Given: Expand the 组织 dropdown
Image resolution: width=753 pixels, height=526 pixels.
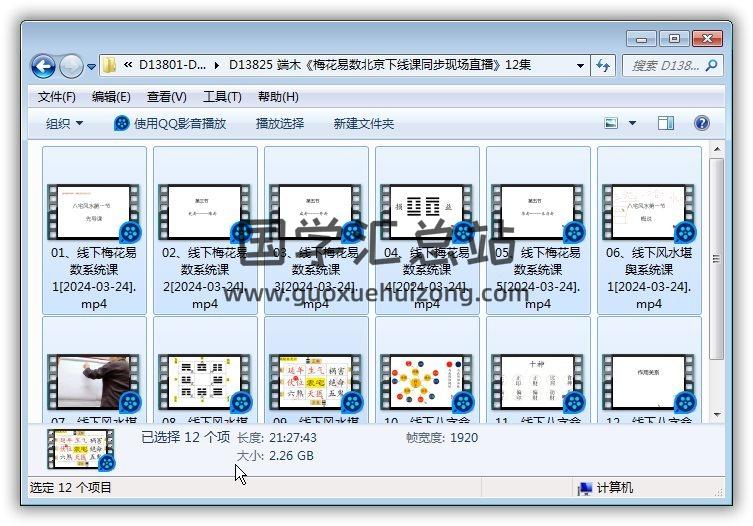Looking at the screenshot, I should click(x=64, y=124).
